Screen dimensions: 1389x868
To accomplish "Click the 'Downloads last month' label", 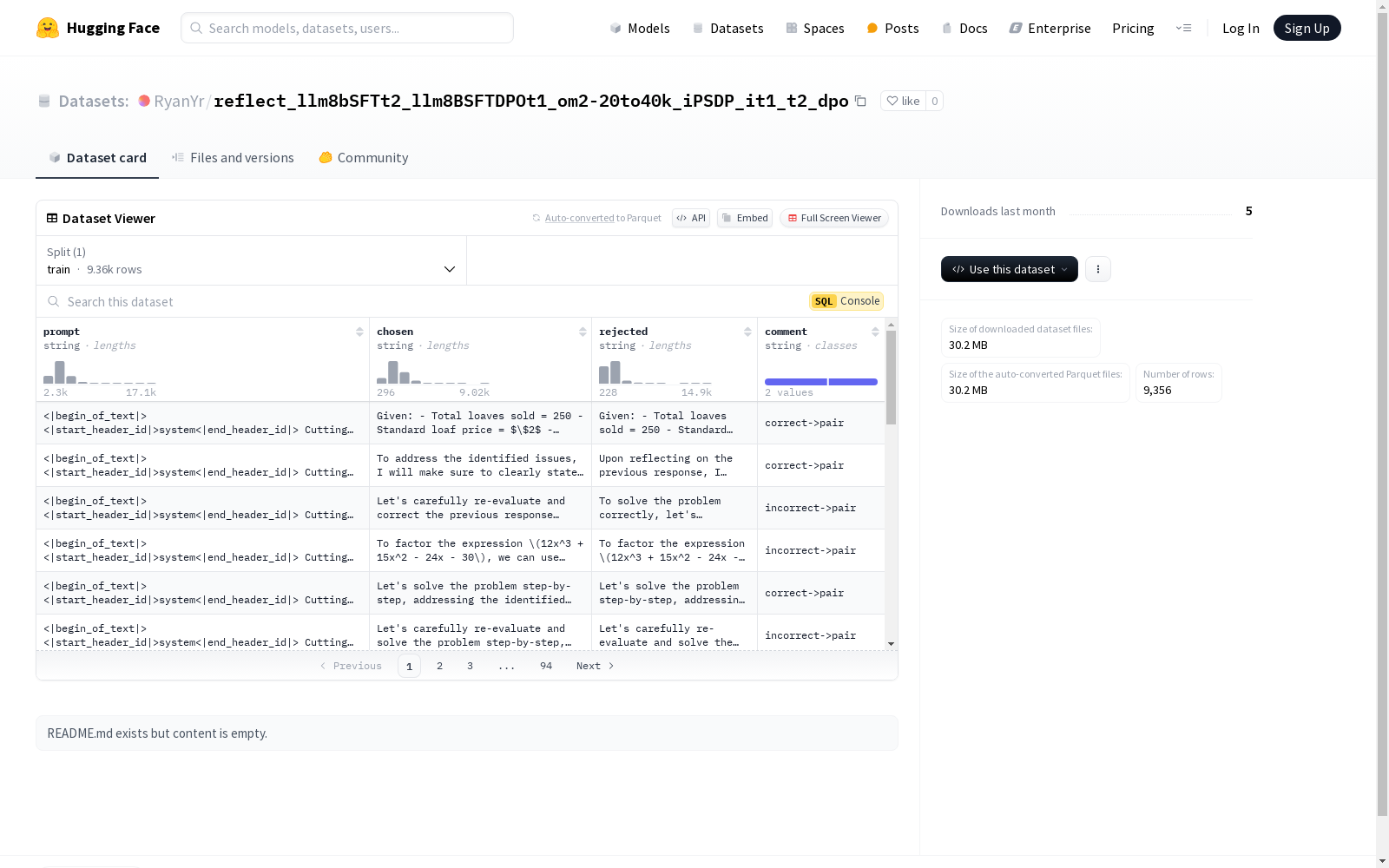I will point(998,211).
